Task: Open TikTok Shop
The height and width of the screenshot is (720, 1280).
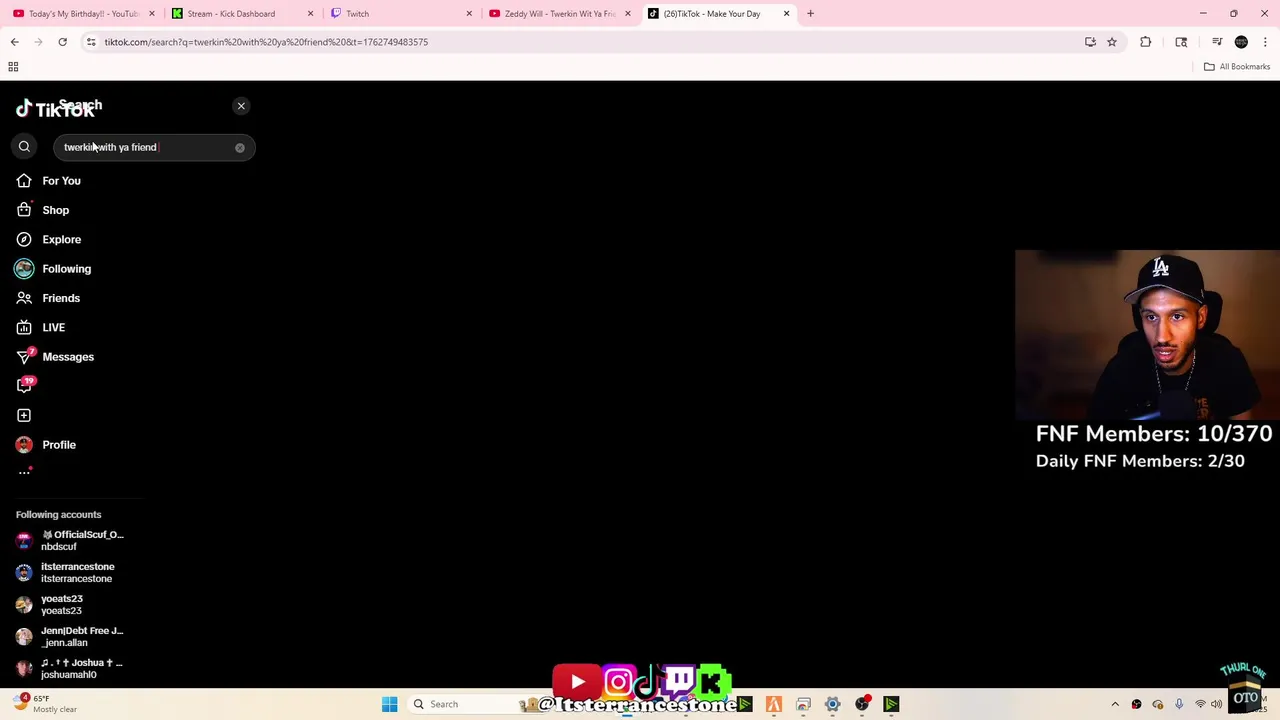Action: pos(43,210)
